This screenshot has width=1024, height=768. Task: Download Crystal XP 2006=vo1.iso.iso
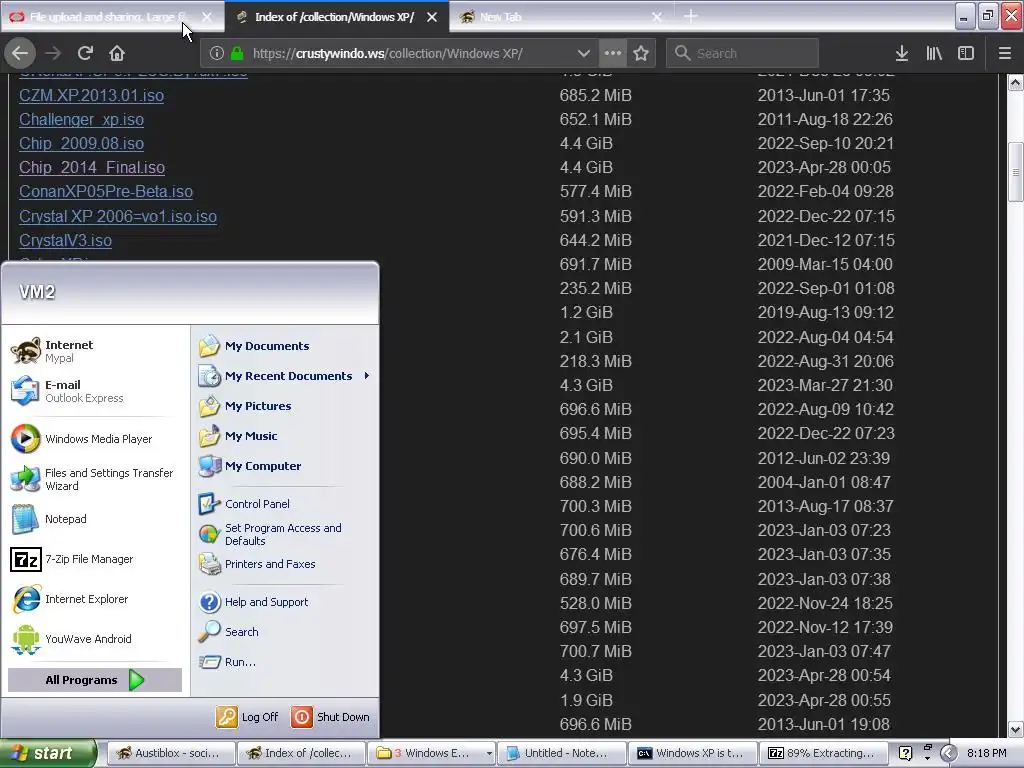click(118, 216)
